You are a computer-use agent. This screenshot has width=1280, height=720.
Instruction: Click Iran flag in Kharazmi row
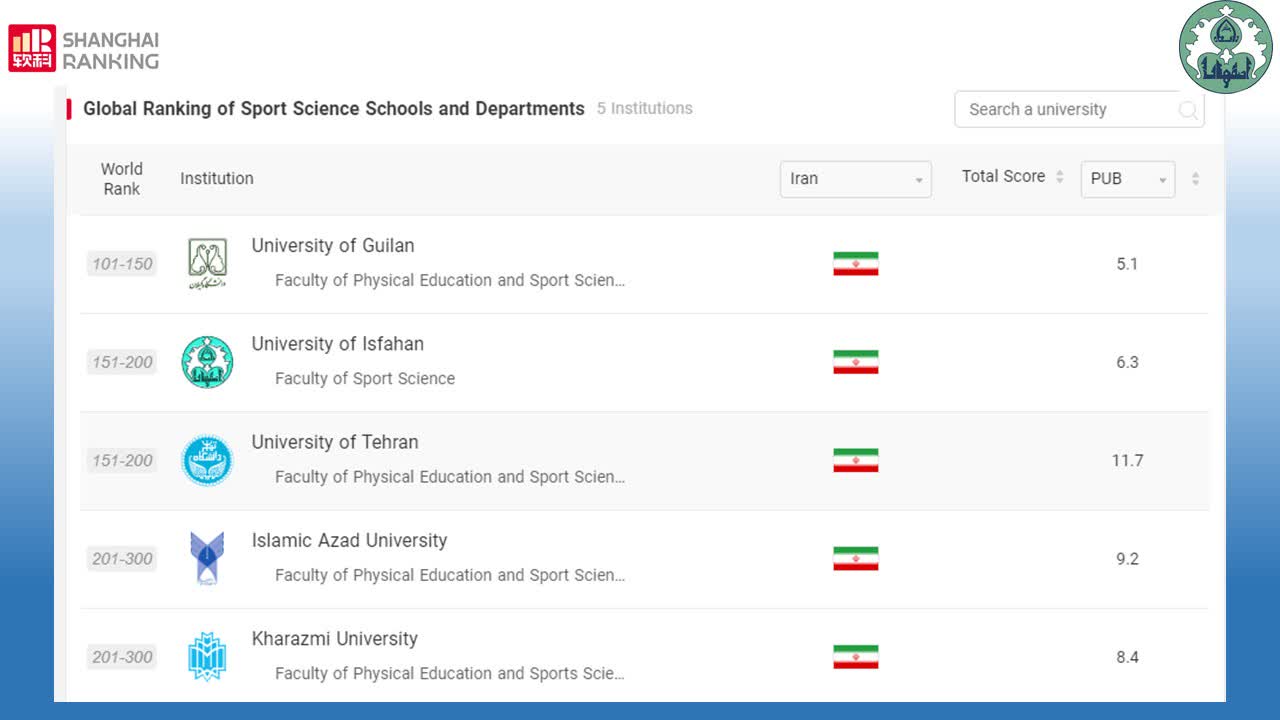click(x=855, y=657)
